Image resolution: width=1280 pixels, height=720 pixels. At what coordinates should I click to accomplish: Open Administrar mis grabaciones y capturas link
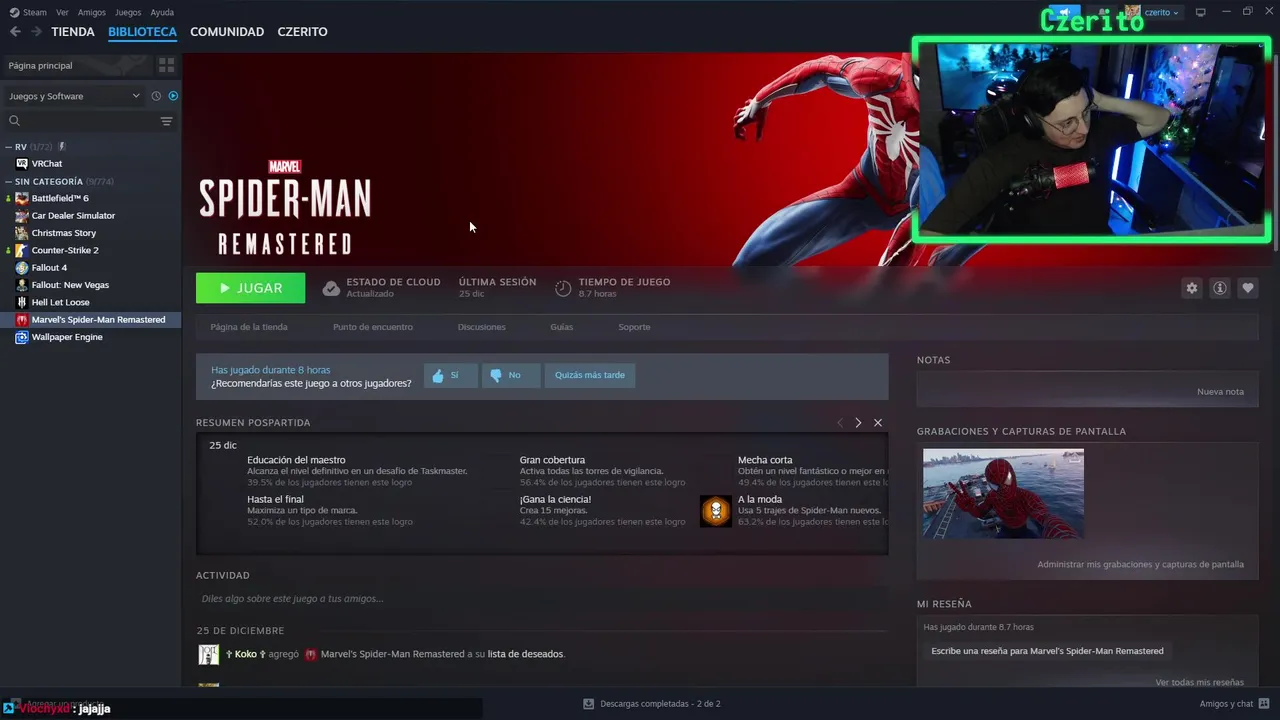click(1140, 565)
